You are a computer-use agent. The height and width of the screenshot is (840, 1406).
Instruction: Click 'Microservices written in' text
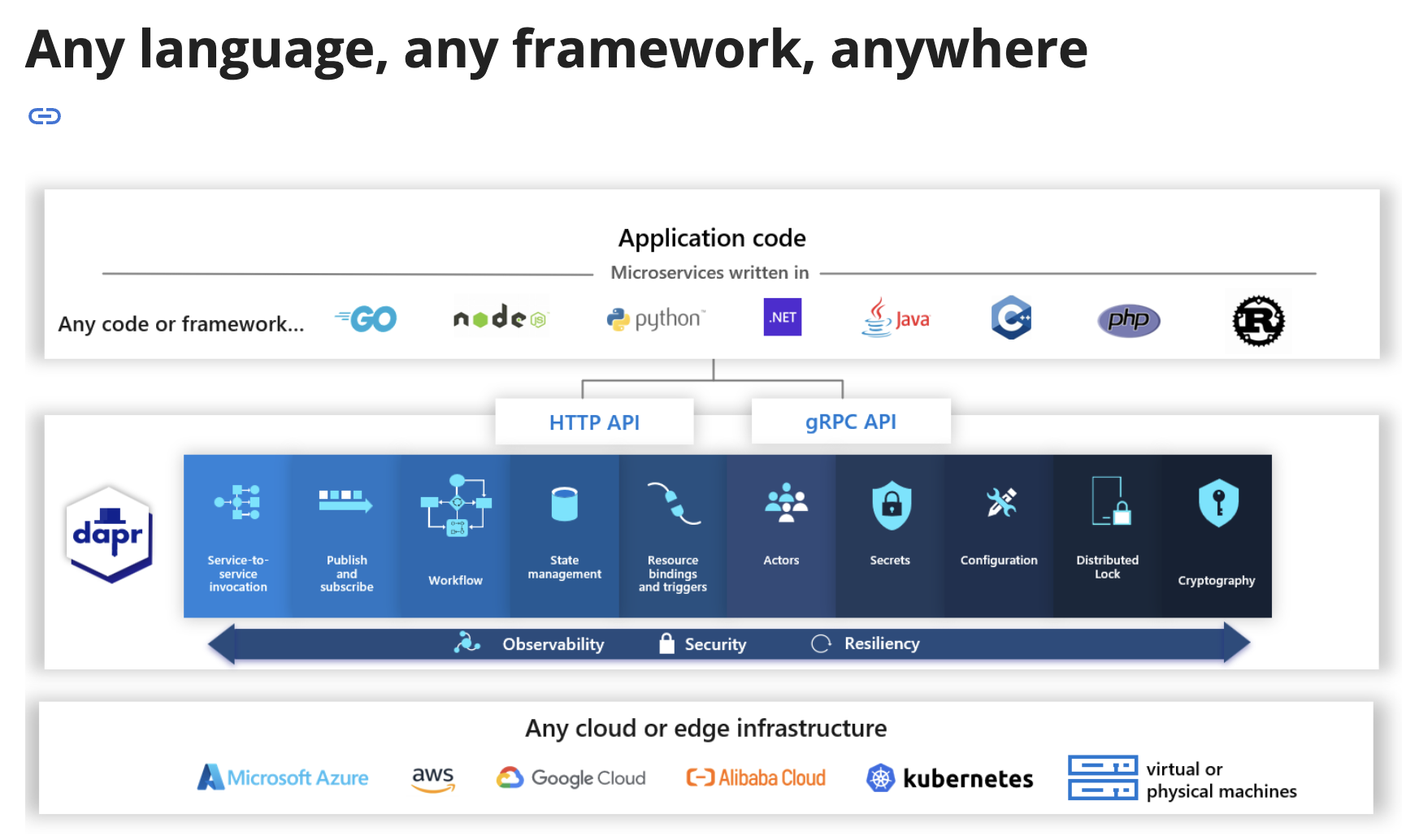point(710,272)
